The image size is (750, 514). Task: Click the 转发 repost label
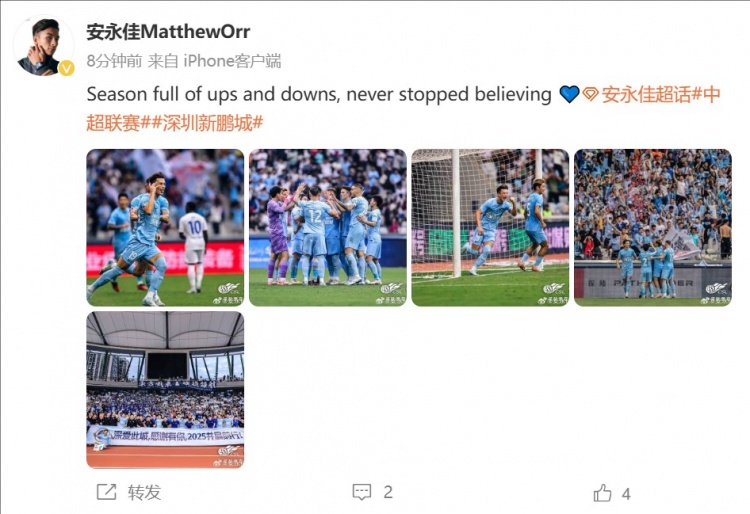coord(144,492)
